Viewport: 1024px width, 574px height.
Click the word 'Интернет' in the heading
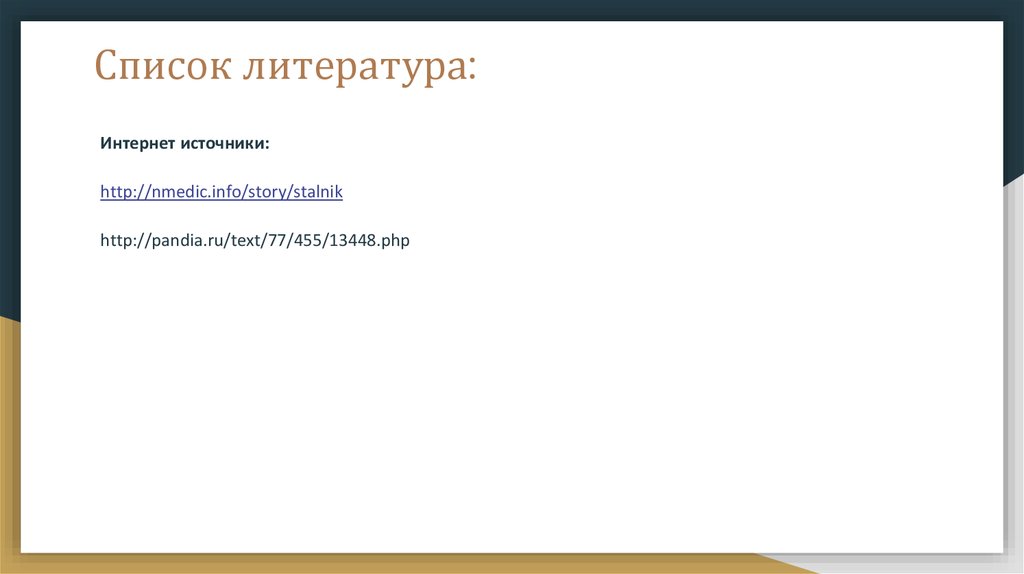point(137,143)
